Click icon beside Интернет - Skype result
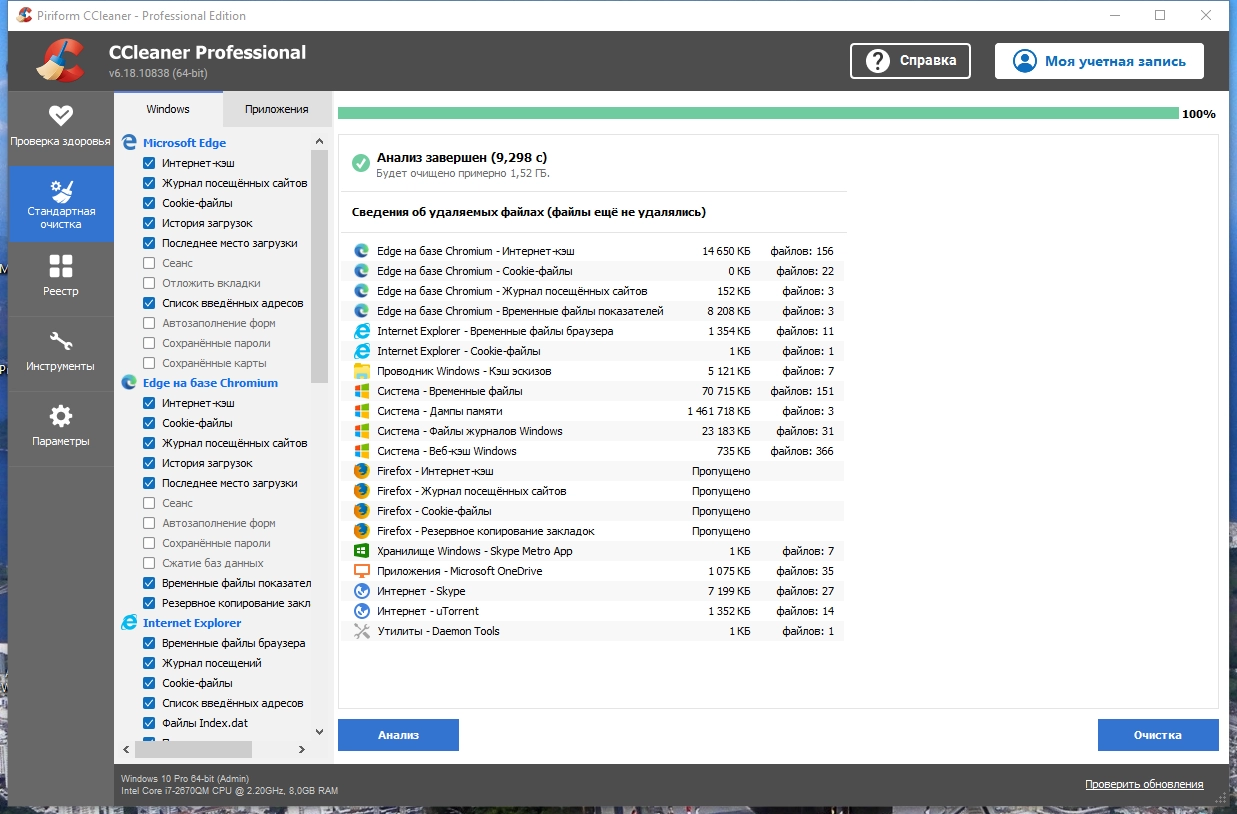Image resolution: width=1237 pixels, height=814 pixels. pyautogui.click(x=361, y=591)
